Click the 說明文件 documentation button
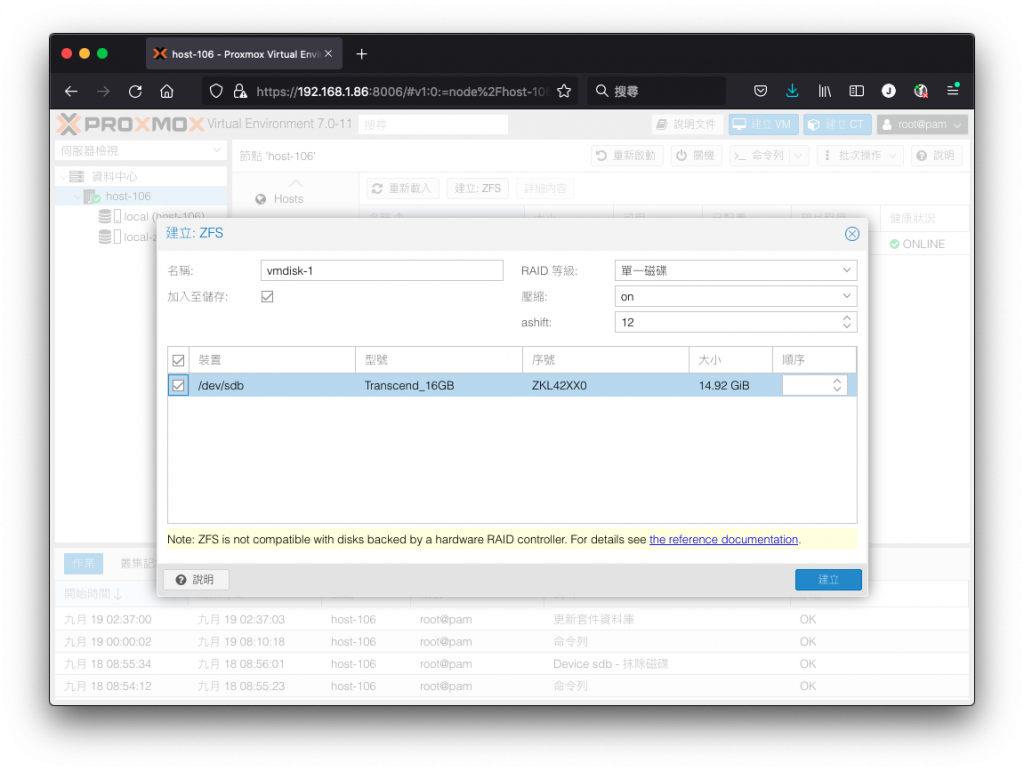 click(x=686, y=125)
